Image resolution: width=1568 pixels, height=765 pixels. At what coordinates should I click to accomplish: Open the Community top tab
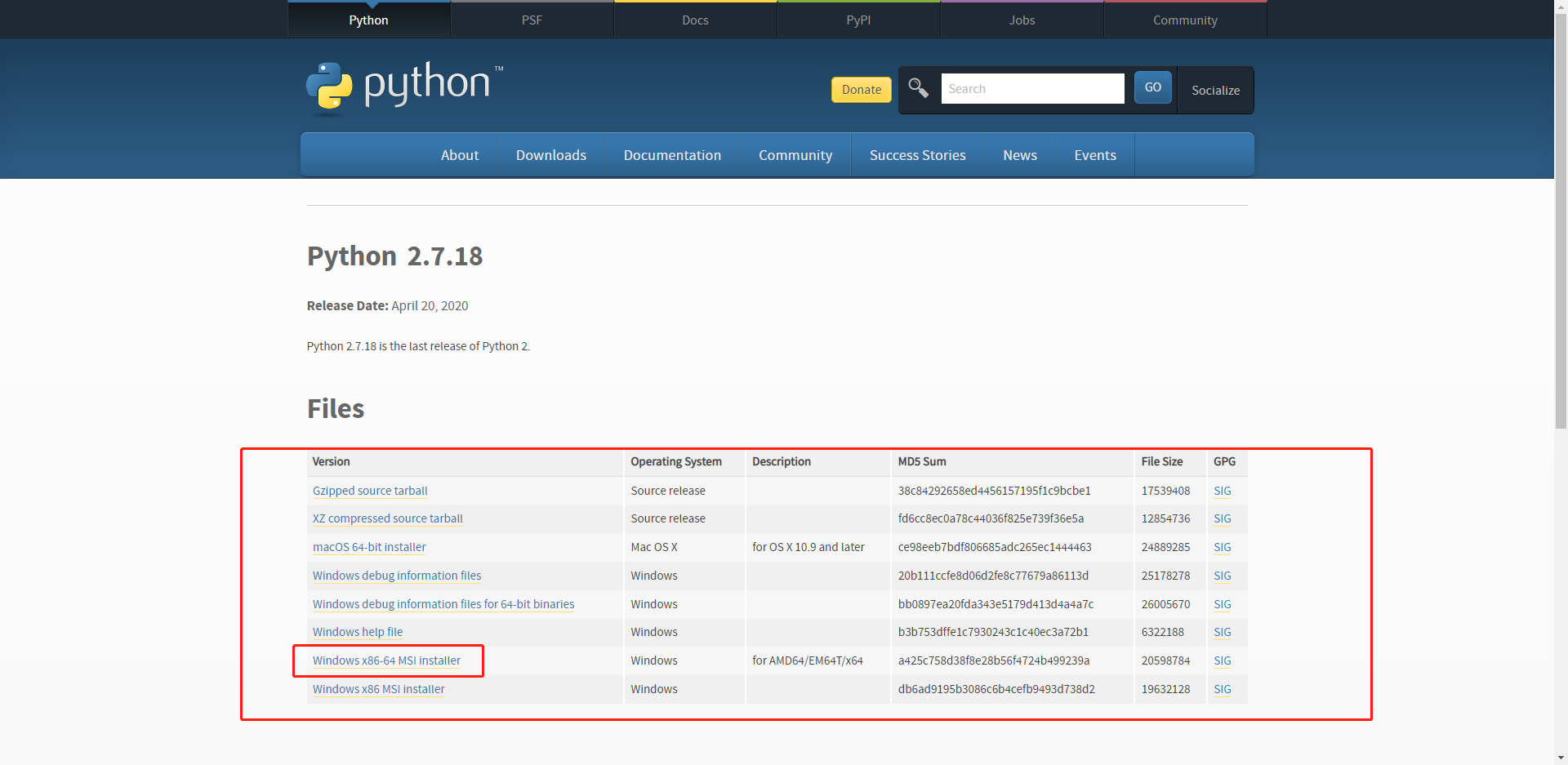[1185, 20]
